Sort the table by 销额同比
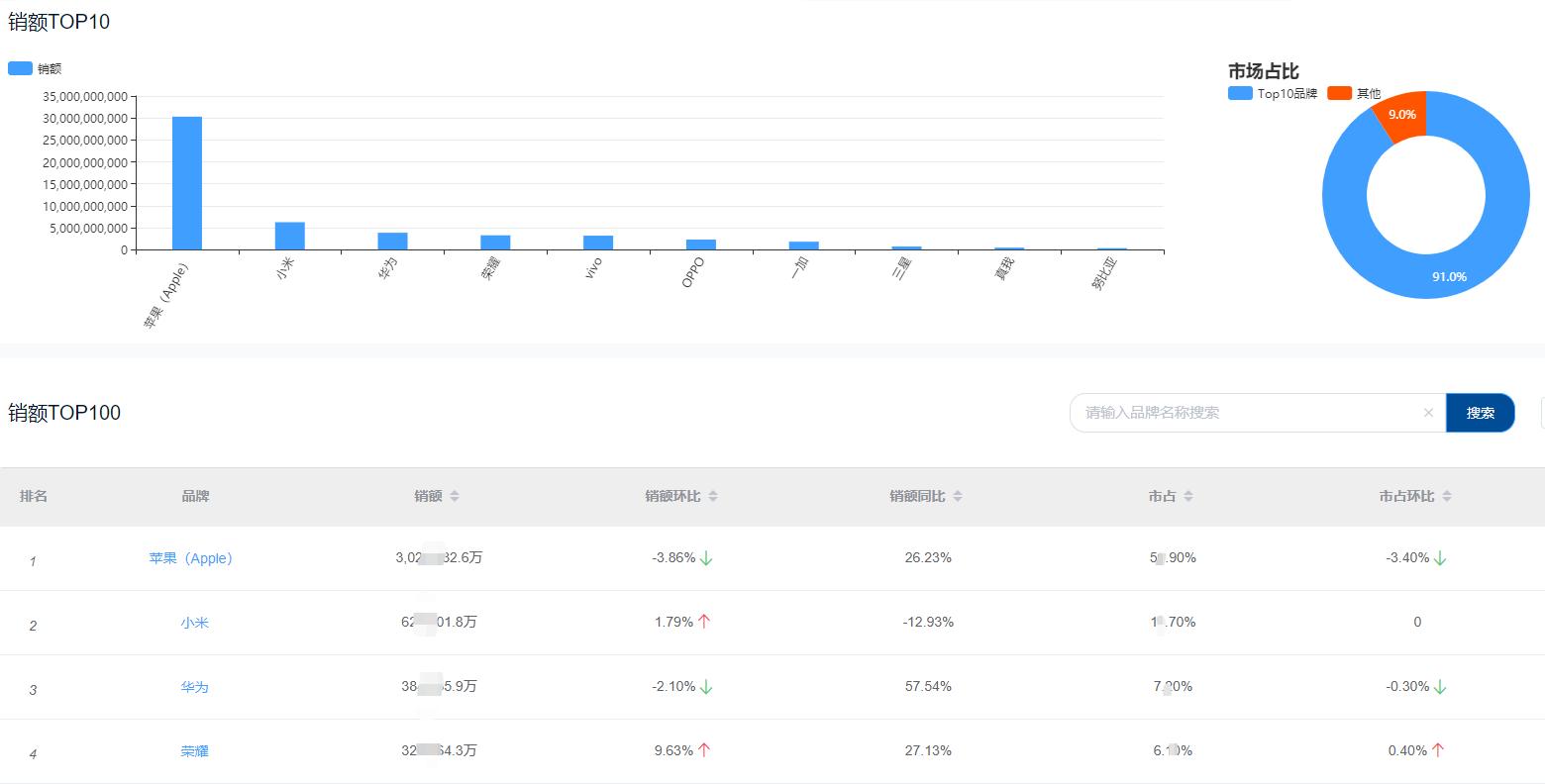This screenshot has height=784, width=1545. [958, 496]
